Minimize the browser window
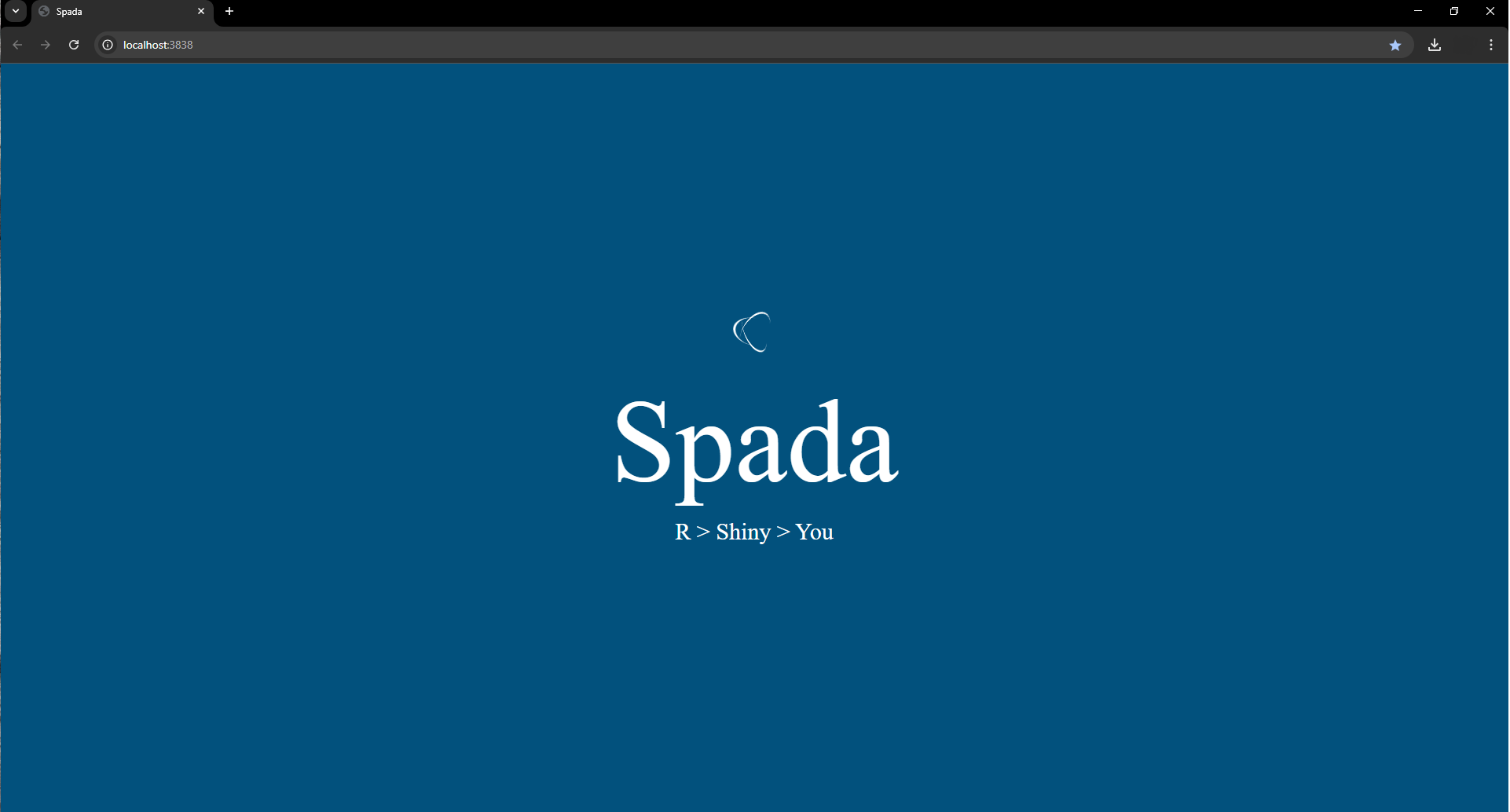The image size is (1510, 812). click(x=1418, y=11)
